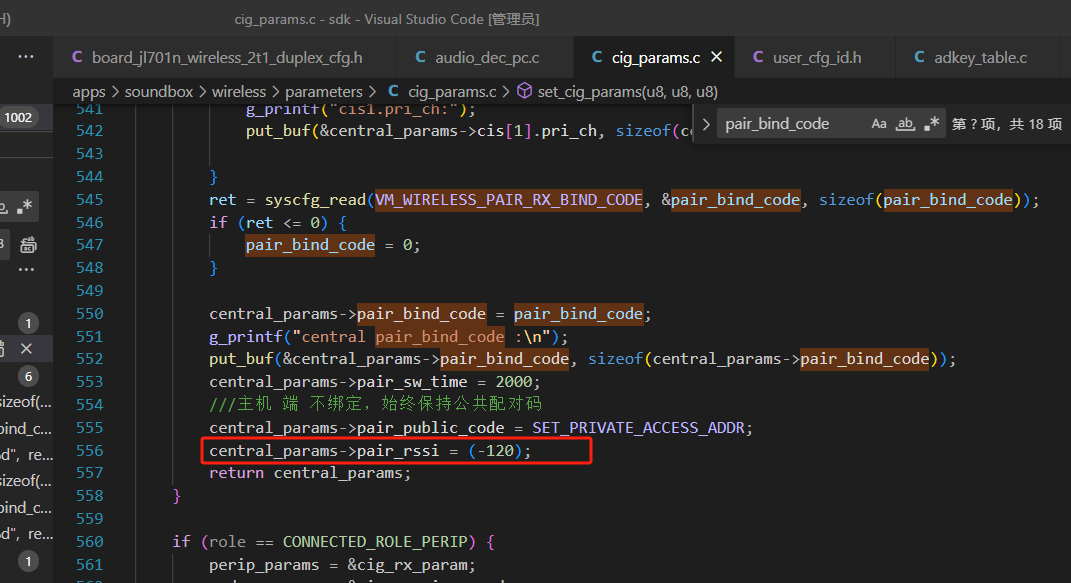Screen dimensions: 1071x583
Task: Select the parameters breadcrumb segment
Action: pyautogui.click(x=324, y=91)
